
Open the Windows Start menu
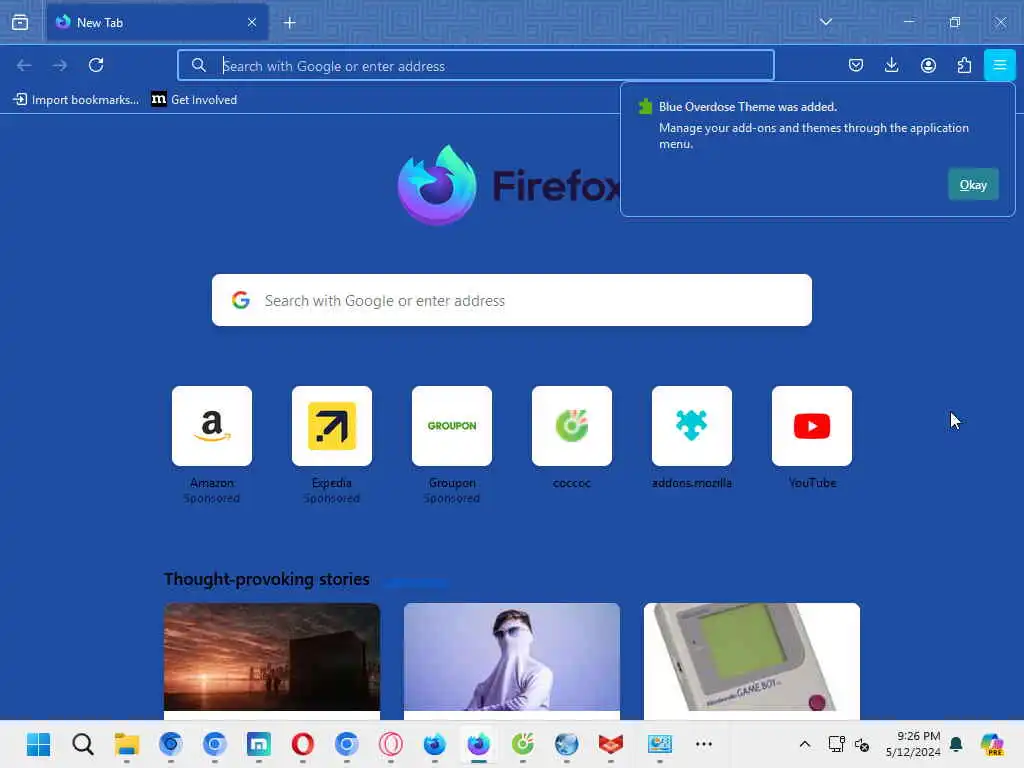click(39, 744)
